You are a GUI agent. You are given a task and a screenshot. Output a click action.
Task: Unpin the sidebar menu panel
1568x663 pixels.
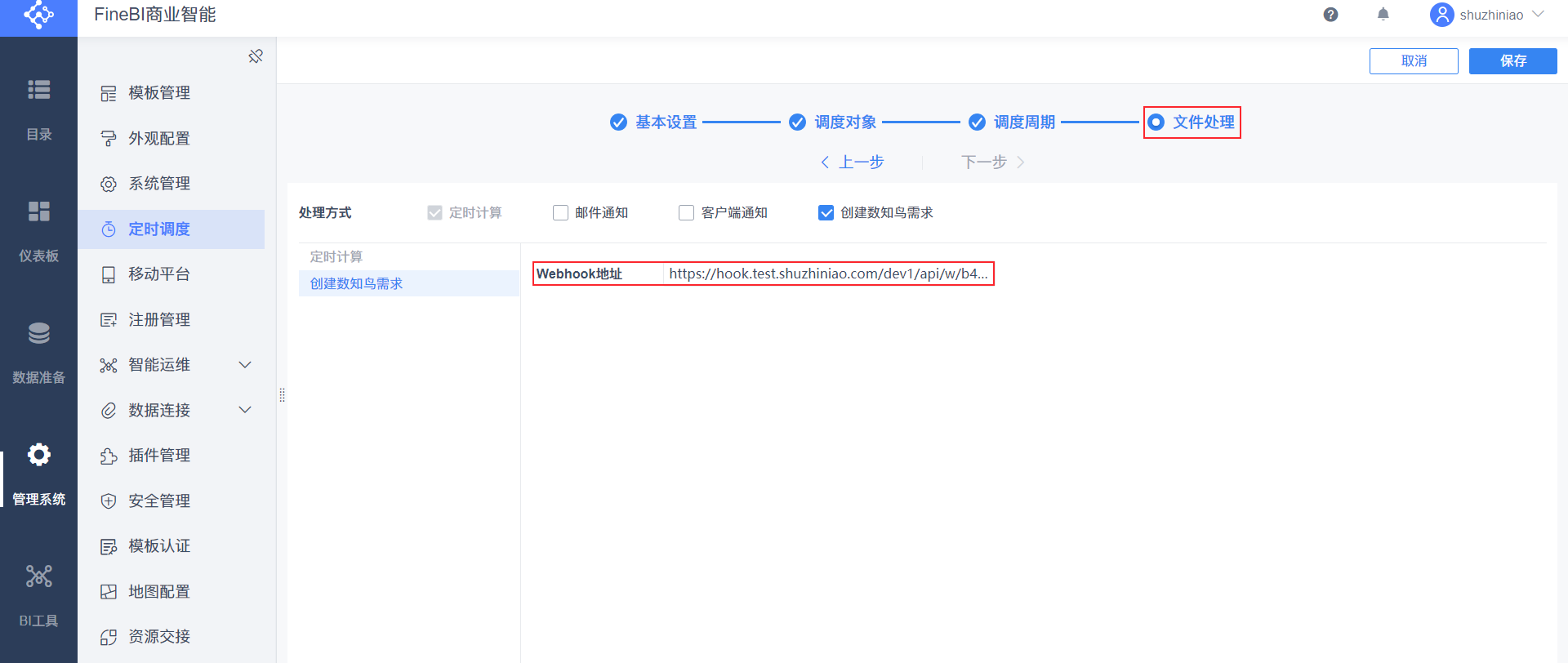coord(256,56)
